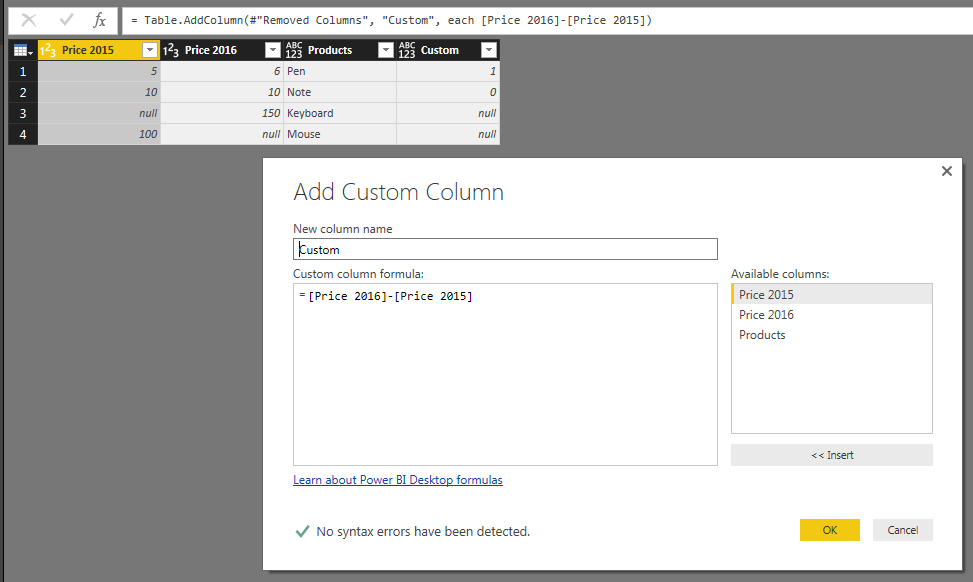Change data type icon of Price 2015 column
This screenshot has width=973, height=582.
tap(48, 50)
